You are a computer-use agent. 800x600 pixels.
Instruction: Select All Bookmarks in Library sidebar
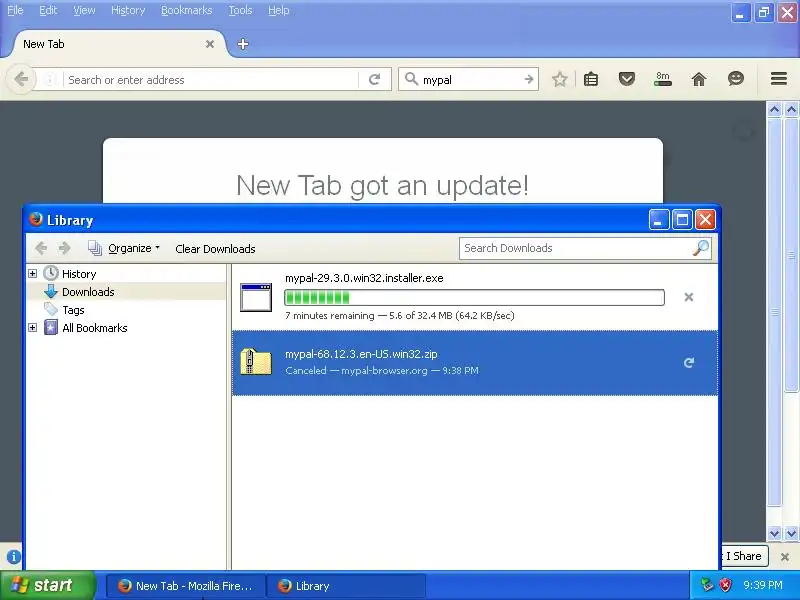tap(94, 328)
